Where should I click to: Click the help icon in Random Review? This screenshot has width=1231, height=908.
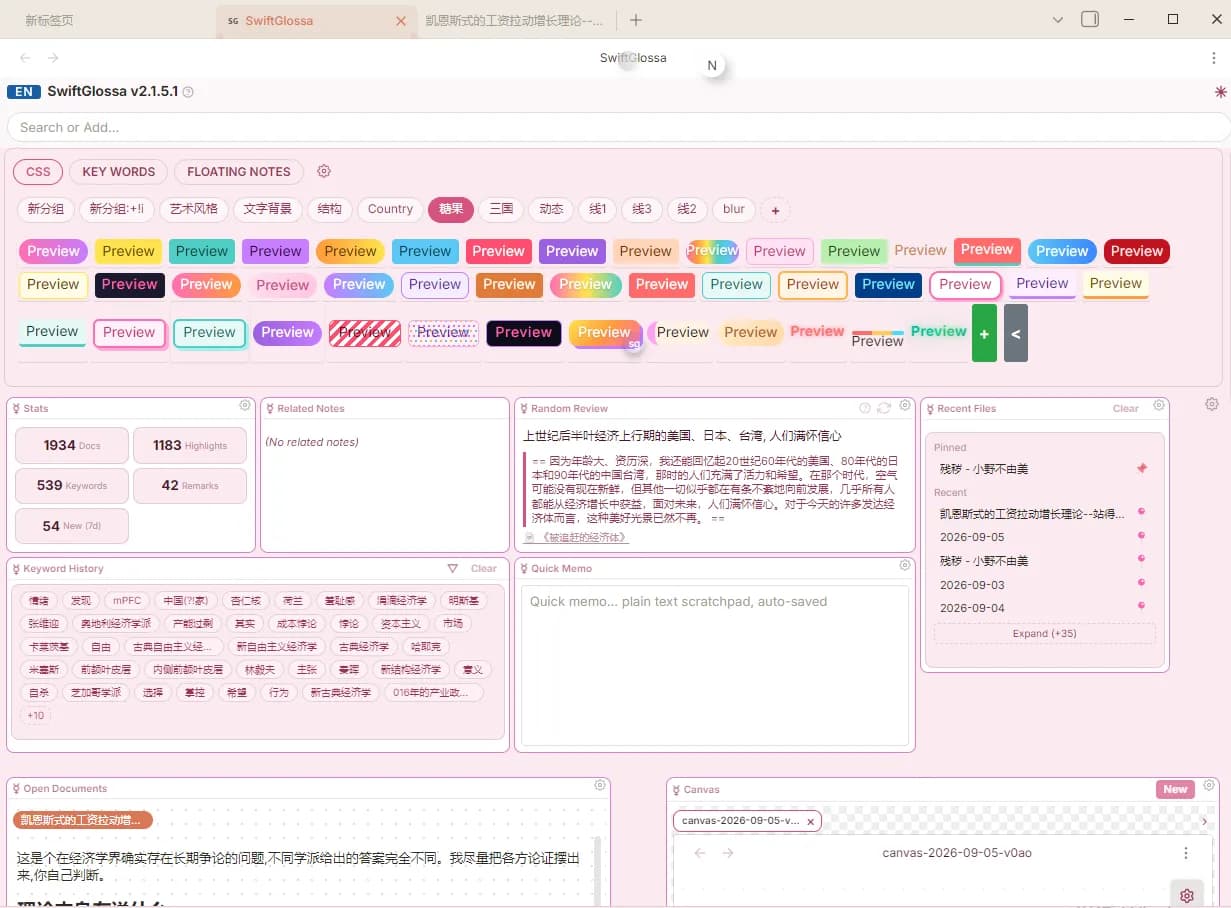pyautogui.click(x=865, y=407)
